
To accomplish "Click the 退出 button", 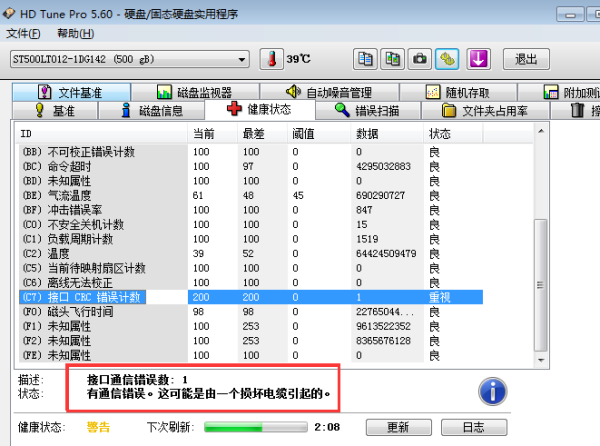I will point(526,59).
